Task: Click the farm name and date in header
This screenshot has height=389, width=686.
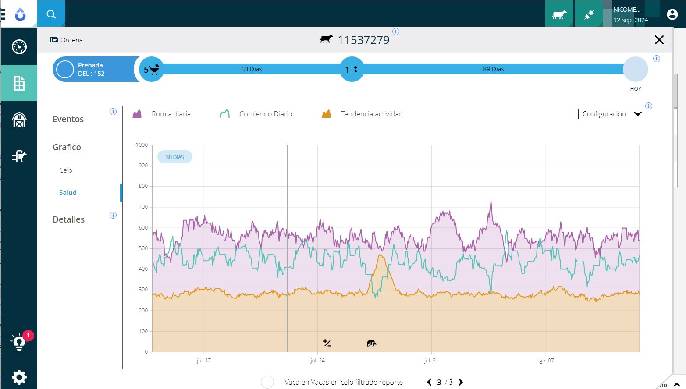Action: click(630, 14)
